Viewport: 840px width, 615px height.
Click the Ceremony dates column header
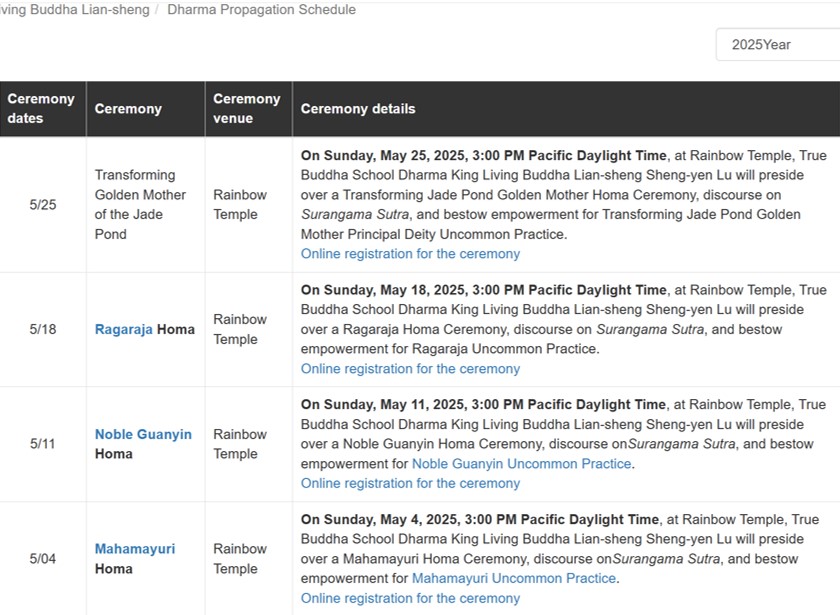[x=43, y=109]
